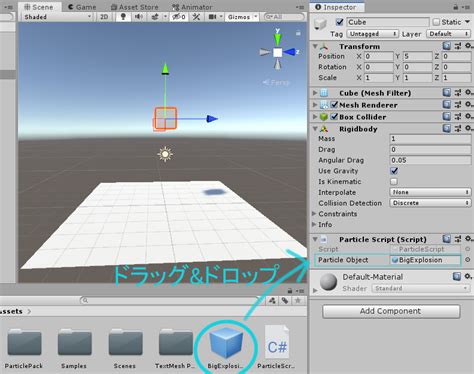Switch to Game tab
The image size is (474, 374).
(x=82, y=7)
